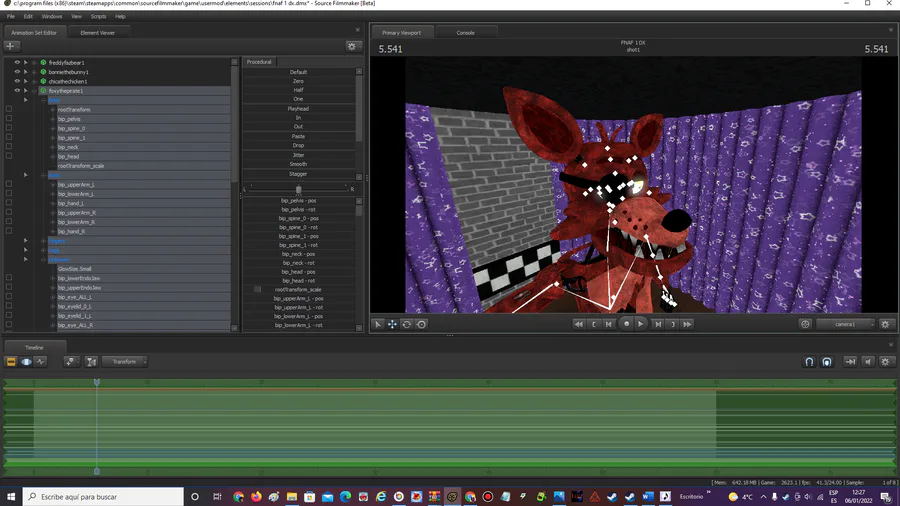
Task: Step forward one frame
Action: 658,324
